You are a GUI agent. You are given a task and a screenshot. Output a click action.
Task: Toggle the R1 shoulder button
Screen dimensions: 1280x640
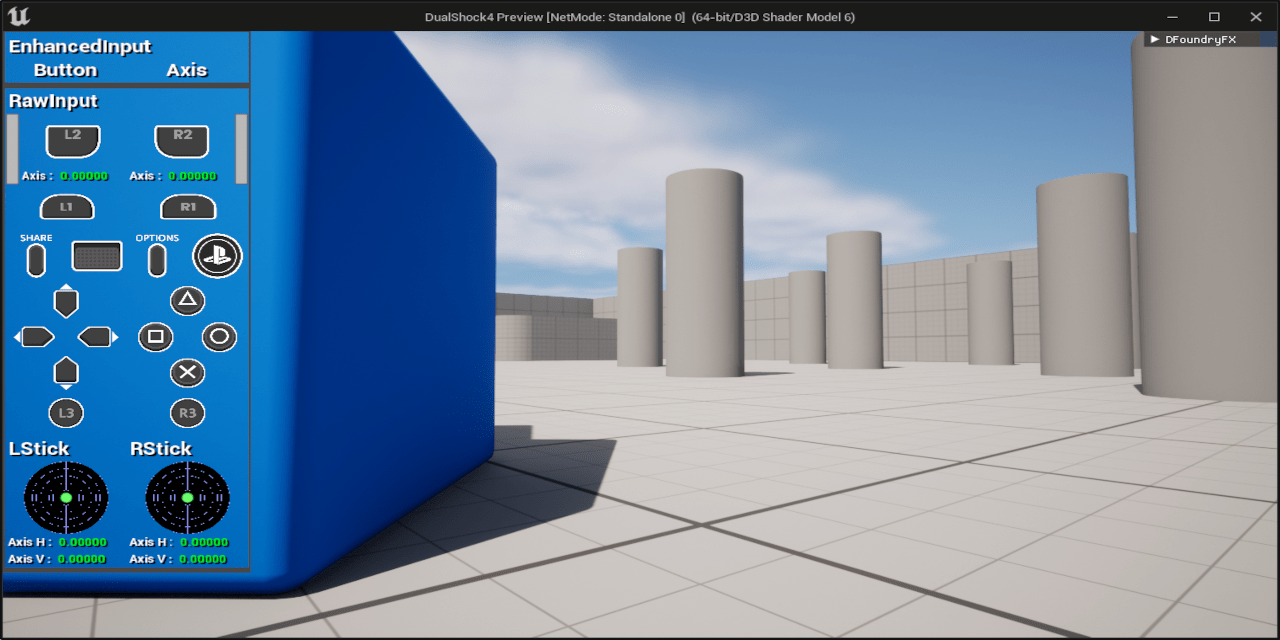tap(188, 207)
